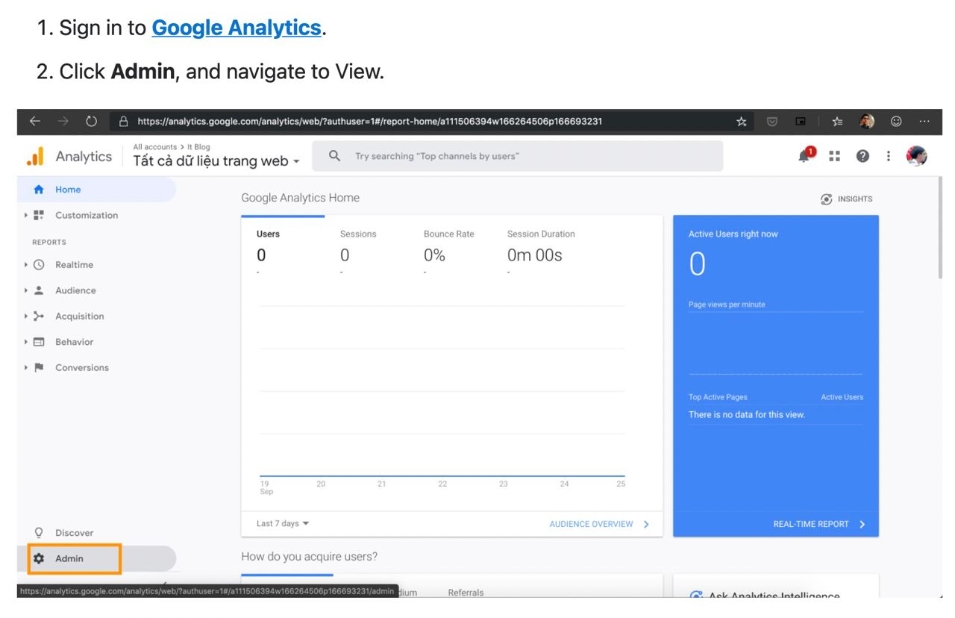
Task: Open the Real-Time Report link
Action: pyautogui.click(x=818, y=524)
